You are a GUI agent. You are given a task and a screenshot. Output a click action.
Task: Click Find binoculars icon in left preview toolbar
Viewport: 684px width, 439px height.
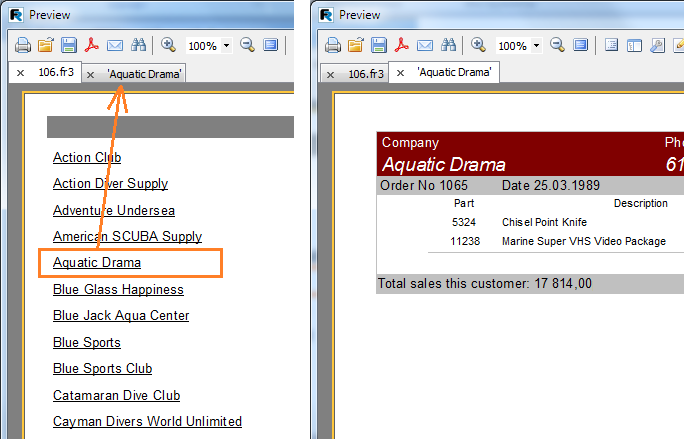point(138,45)
